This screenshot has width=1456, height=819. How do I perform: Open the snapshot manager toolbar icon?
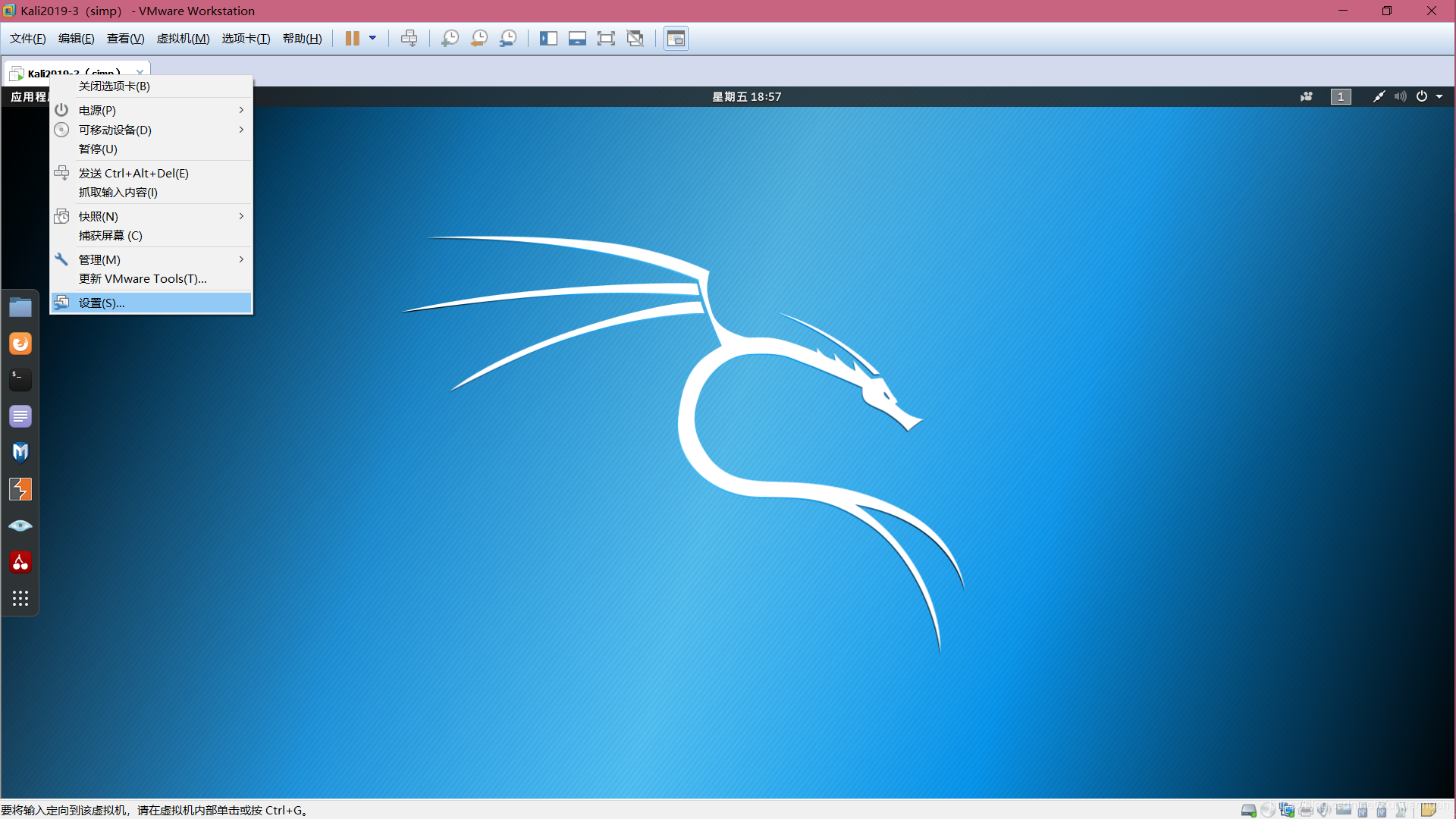click(x=508, y=39)
